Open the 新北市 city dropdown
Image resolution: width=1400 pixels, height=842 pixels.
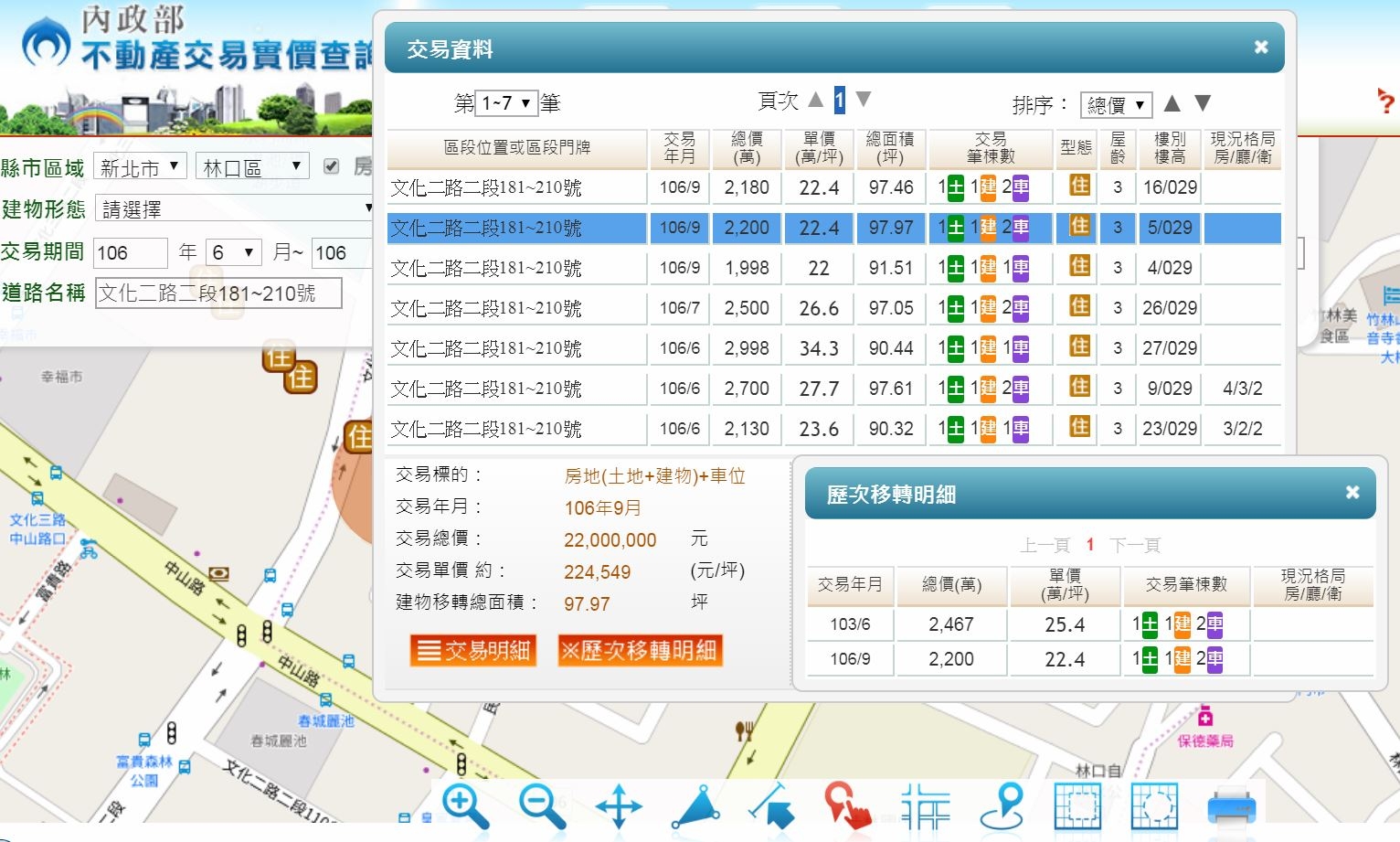141,167
